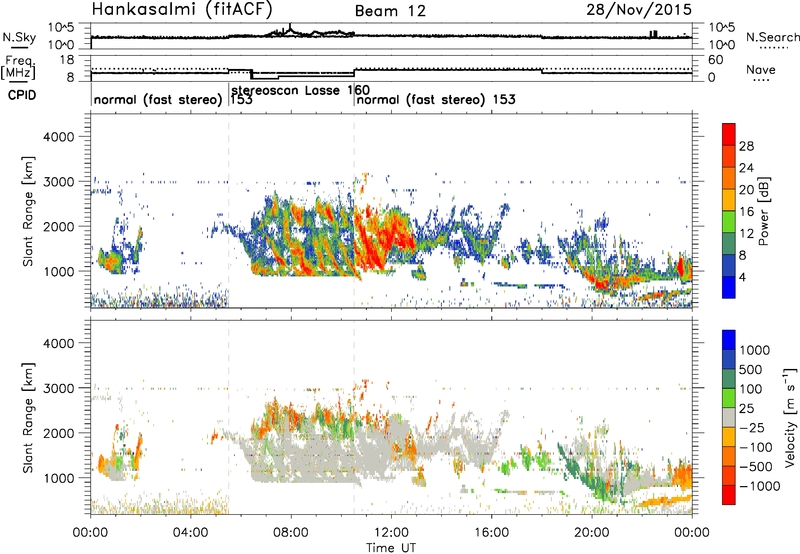This screenshot has width=800, height=554.
Task: Click the 12:00 time tick label
Action: 391,533
